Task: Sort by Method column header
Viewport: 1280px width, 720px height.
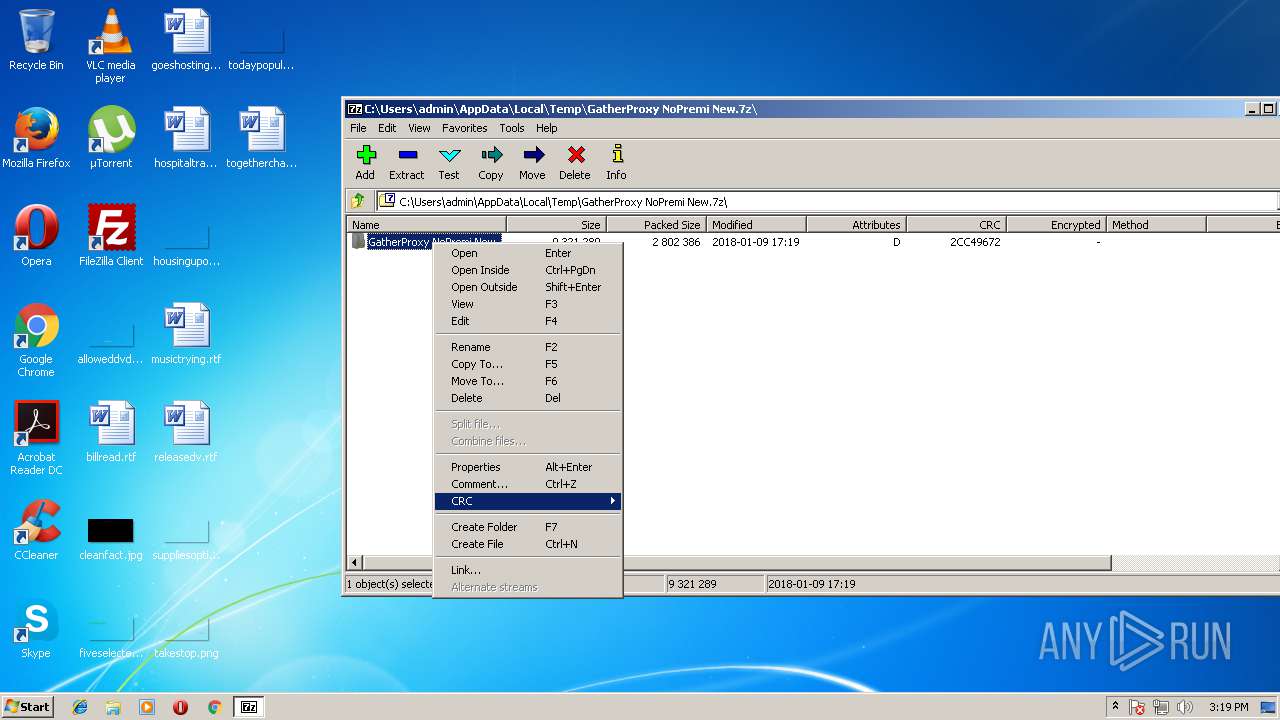Action: point(1157,225)
